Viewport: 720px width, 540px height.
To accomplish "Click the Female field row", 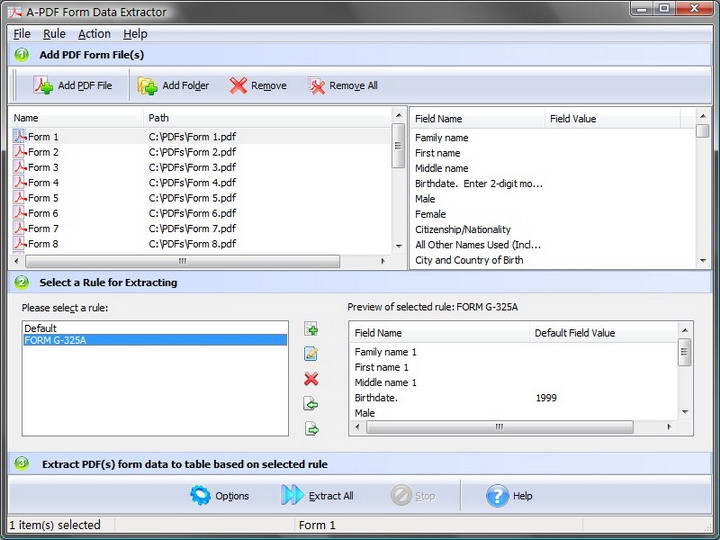I will pos(553,214).
